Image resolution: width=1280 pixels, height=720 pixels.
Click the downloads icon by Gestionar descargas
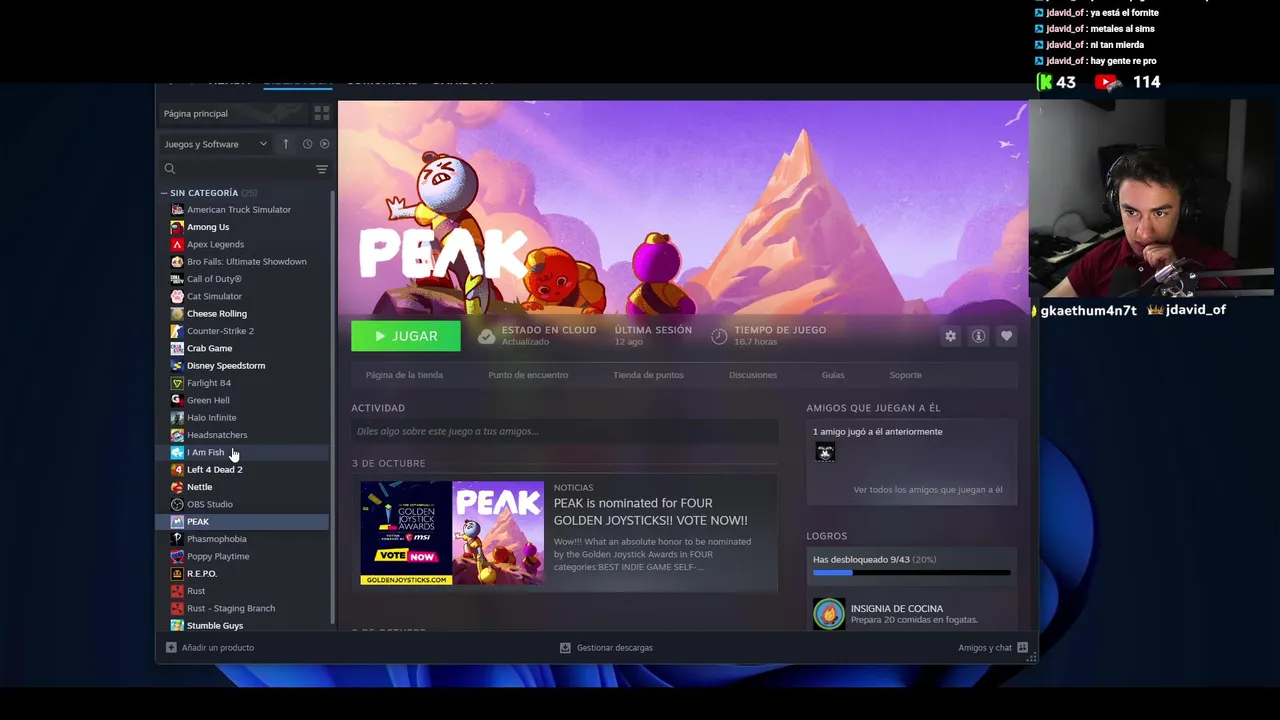(565, 648)
